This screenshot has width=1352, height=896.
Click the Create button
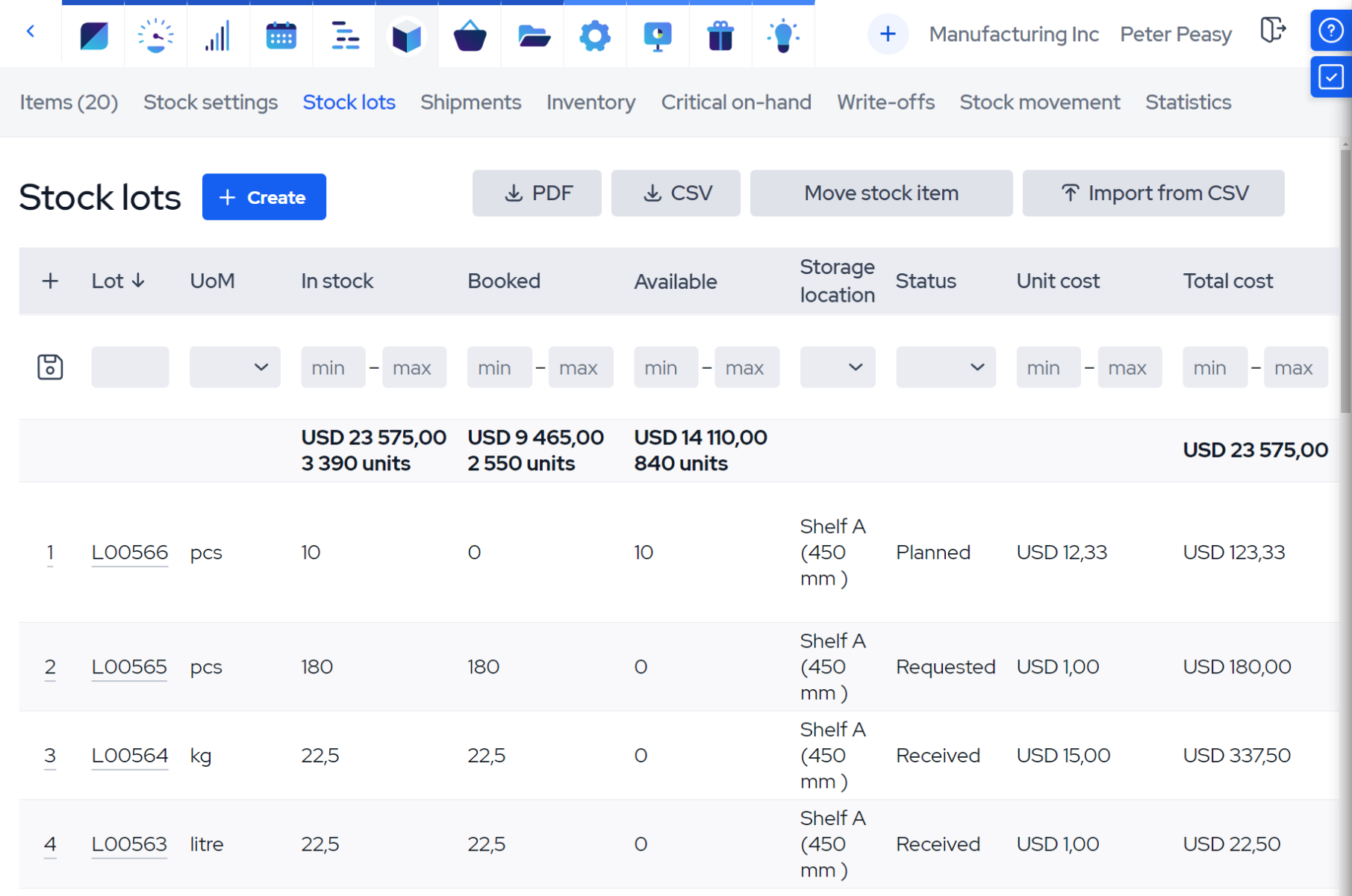click(264, 196)
